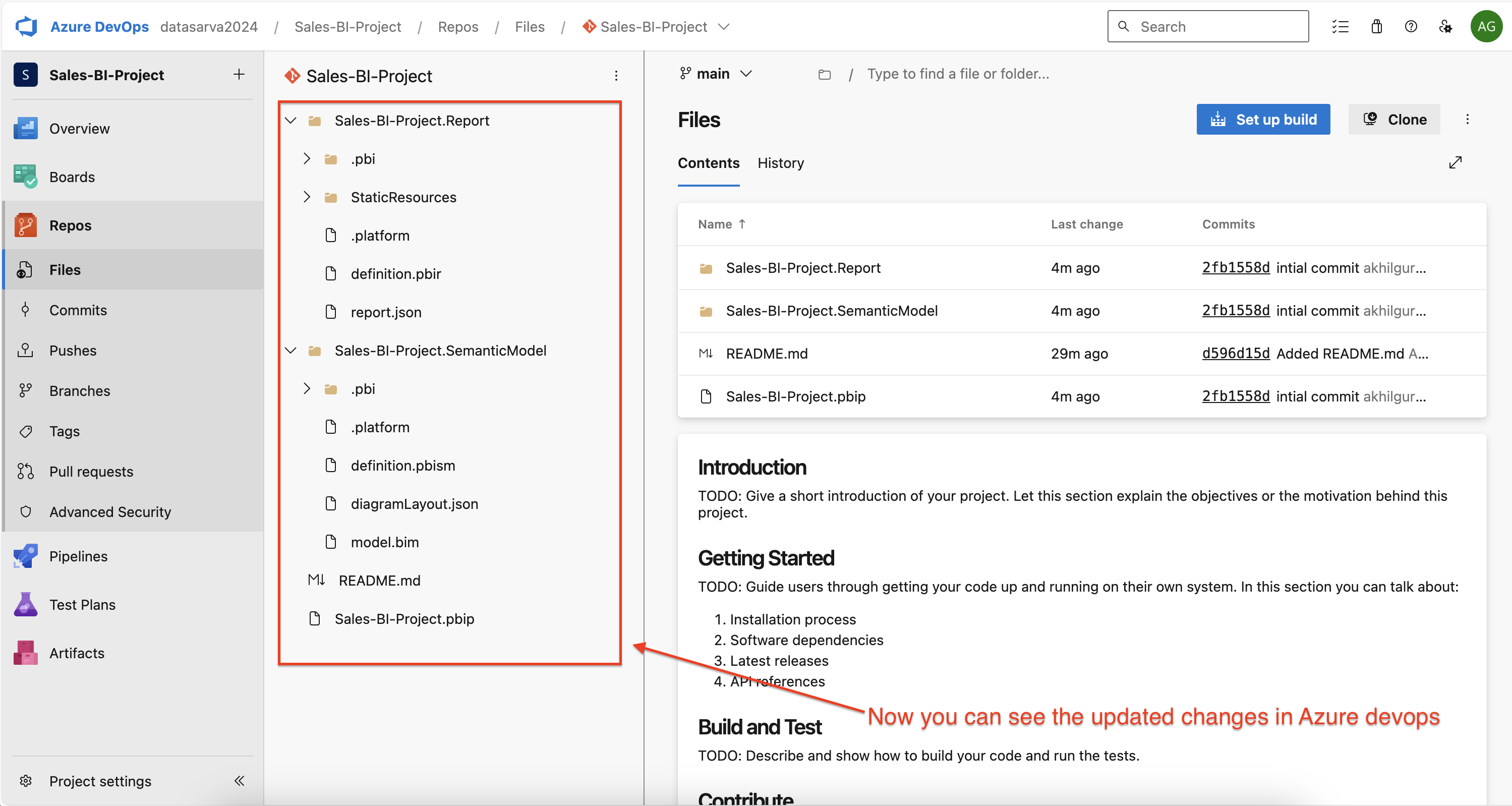Open Pushes under Repos
This screenshot has width=1512, height=806.
[133, 351]
